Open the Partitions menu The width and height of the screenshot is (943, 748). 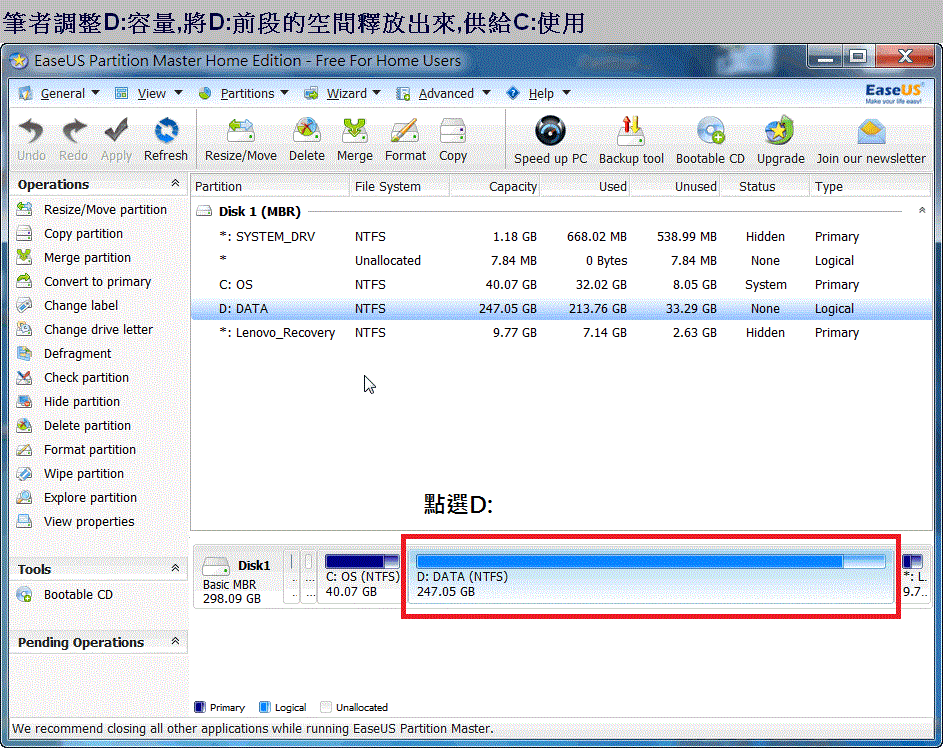[x=244, y=94]
